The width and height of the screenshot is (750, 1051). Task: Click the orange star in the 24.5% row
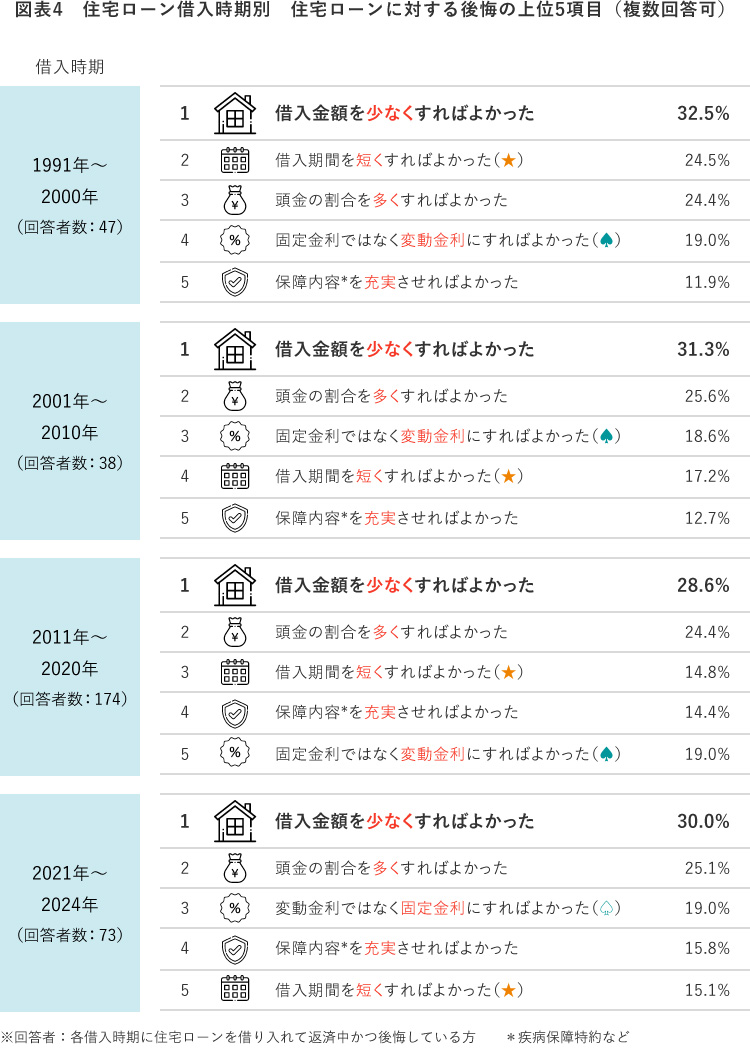tap(509, 160)
